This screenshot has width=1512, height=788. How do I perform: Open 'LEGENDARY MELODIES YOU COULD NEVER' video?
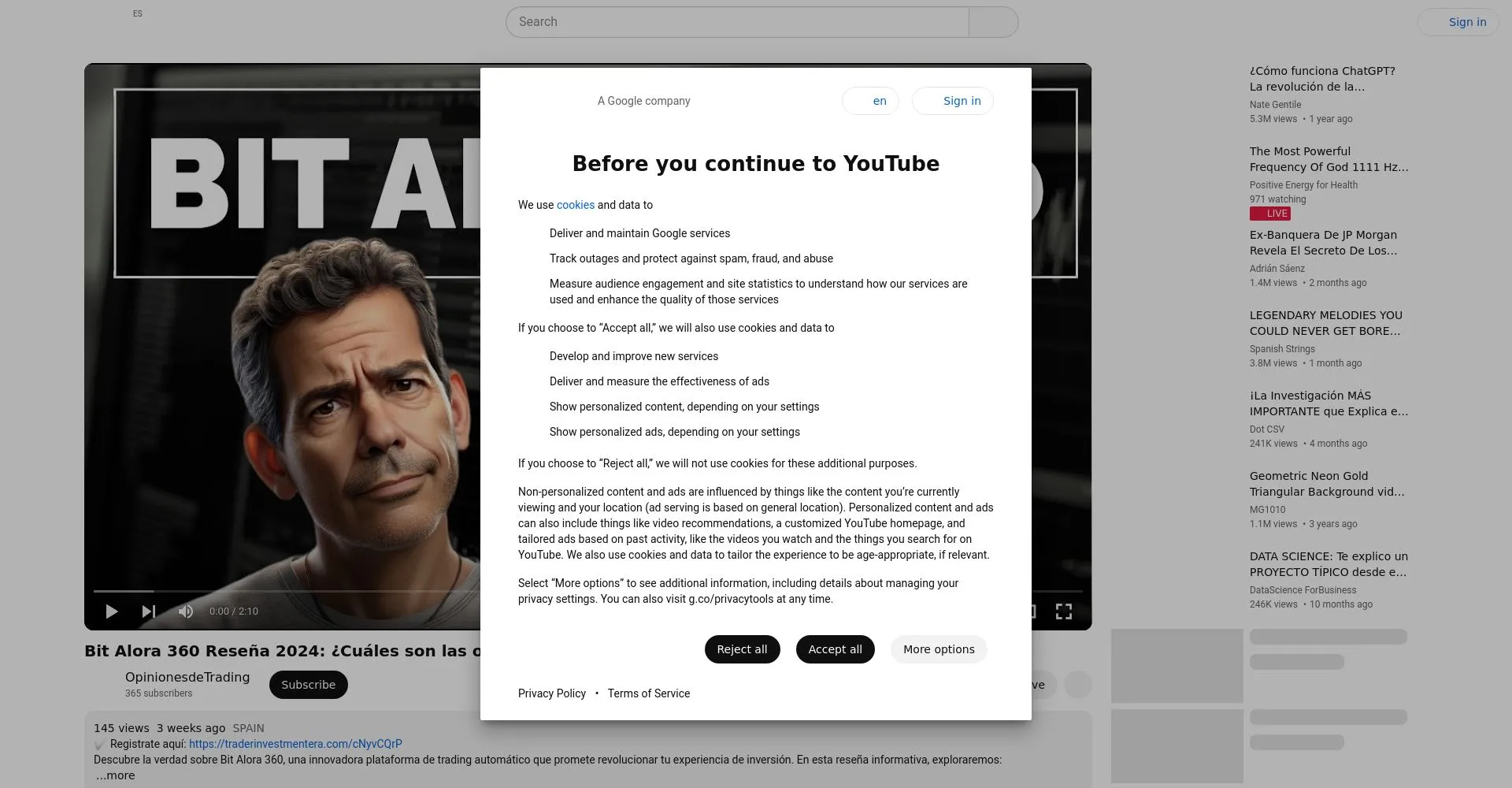(1326, 323)
